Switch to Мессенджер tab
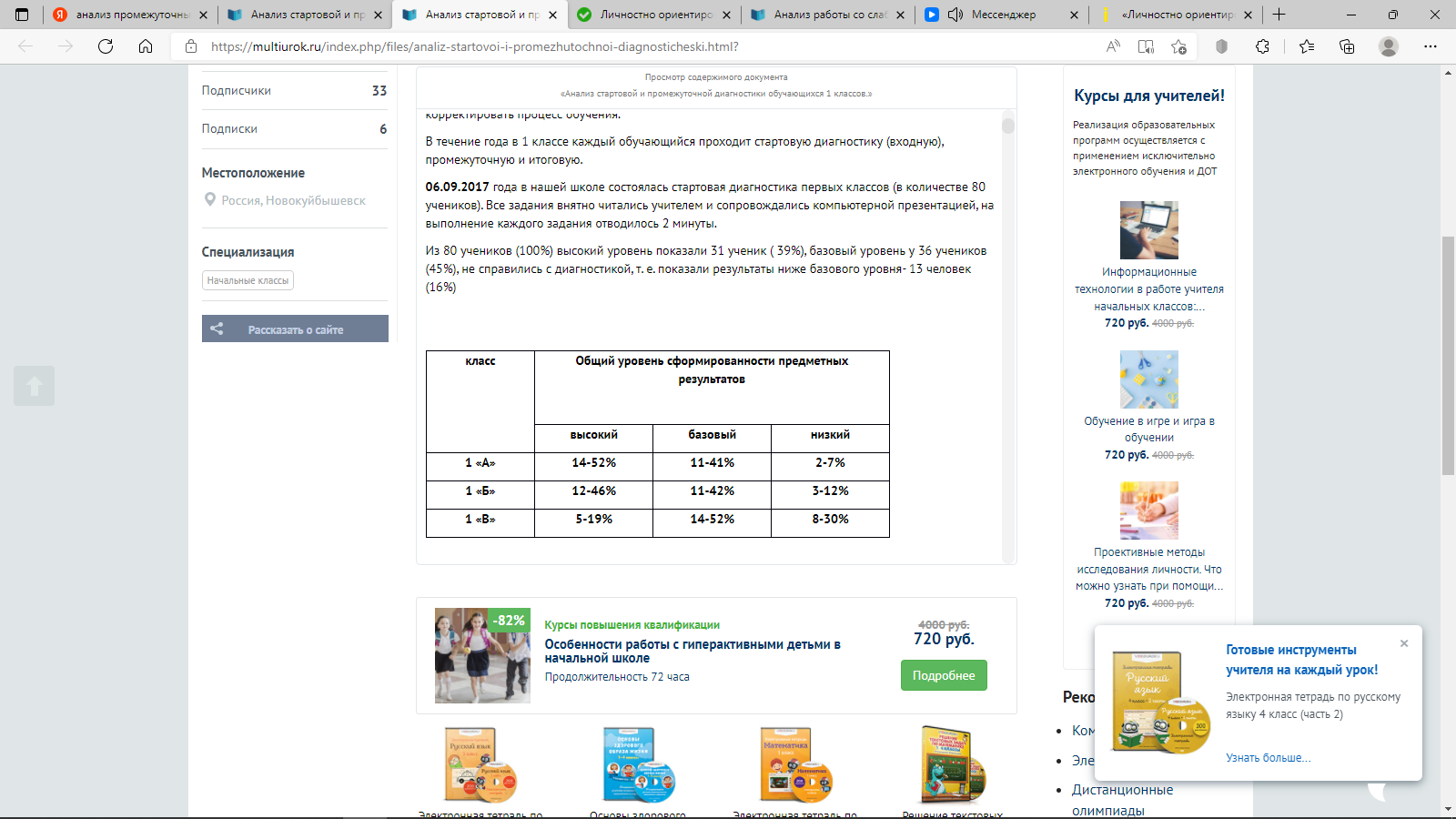Image resolution: width=1456 pixels, height=819 pixels. pos(1001,15)
